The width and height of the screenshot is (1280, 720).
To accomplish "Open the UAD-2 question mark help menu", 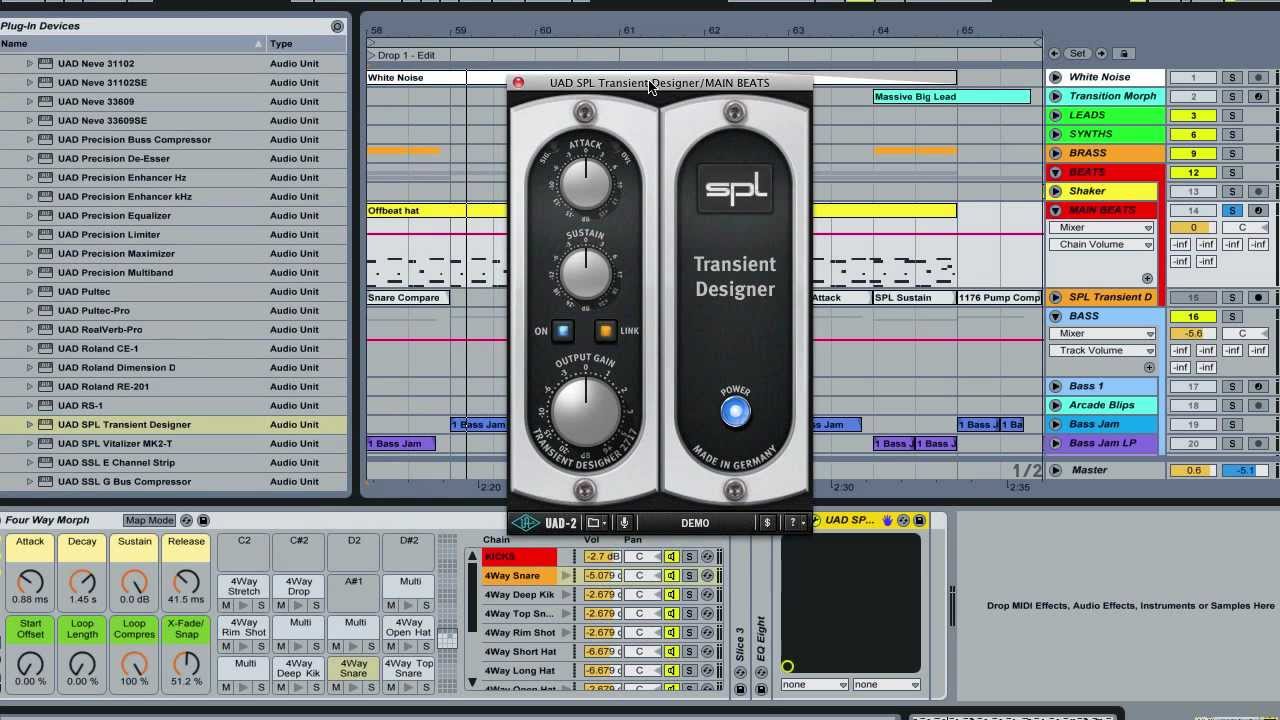I will coord(796,522).
